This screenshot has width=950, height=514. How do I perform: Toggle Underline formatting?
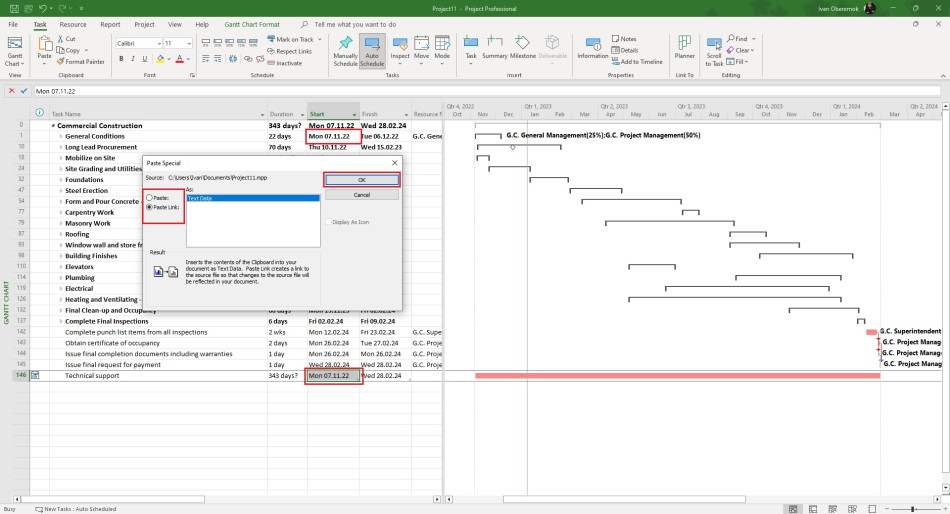[x=144, y=59]
